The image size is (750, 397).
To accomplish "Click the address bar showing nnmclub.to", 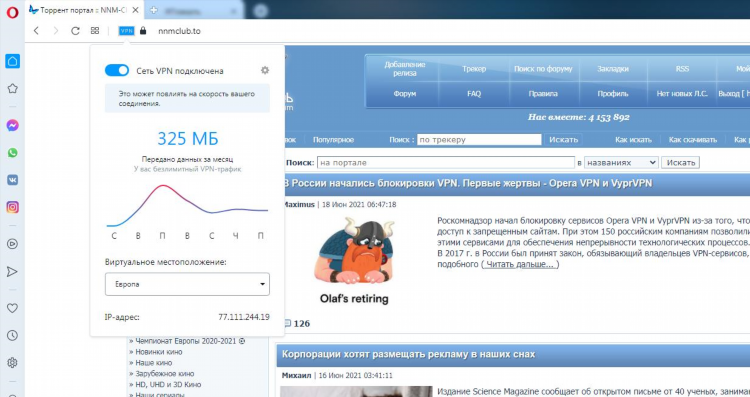I will pos(179,31).
